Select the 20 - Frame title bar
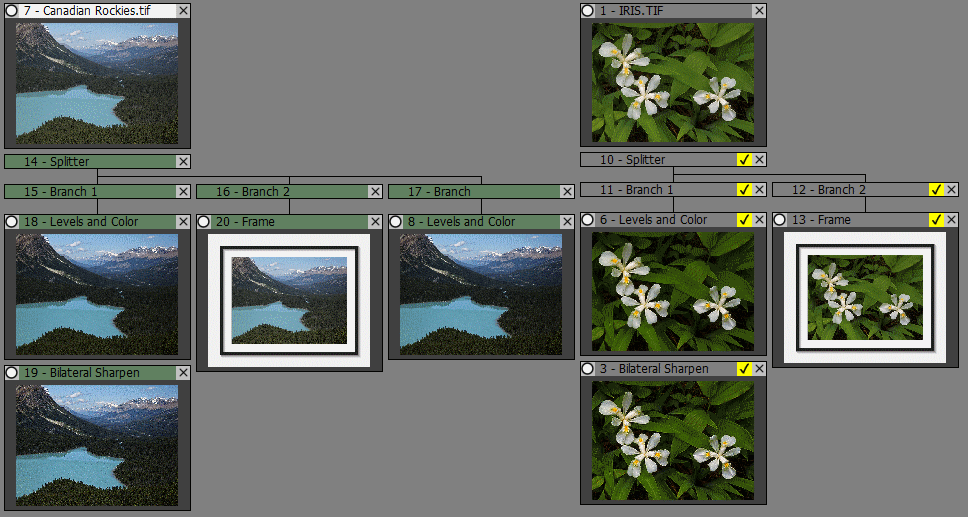This screenshot has height=517, width=968. pyautogui.click(x=289, y=222)
